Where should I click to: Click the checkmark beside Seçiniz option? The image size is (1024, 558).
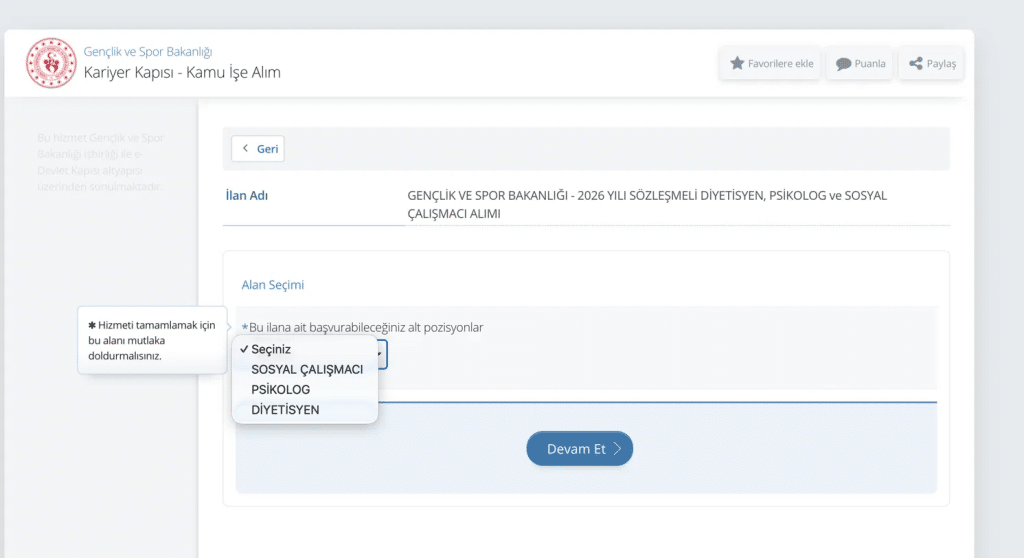pyautogui.click(x=244, y=349)
